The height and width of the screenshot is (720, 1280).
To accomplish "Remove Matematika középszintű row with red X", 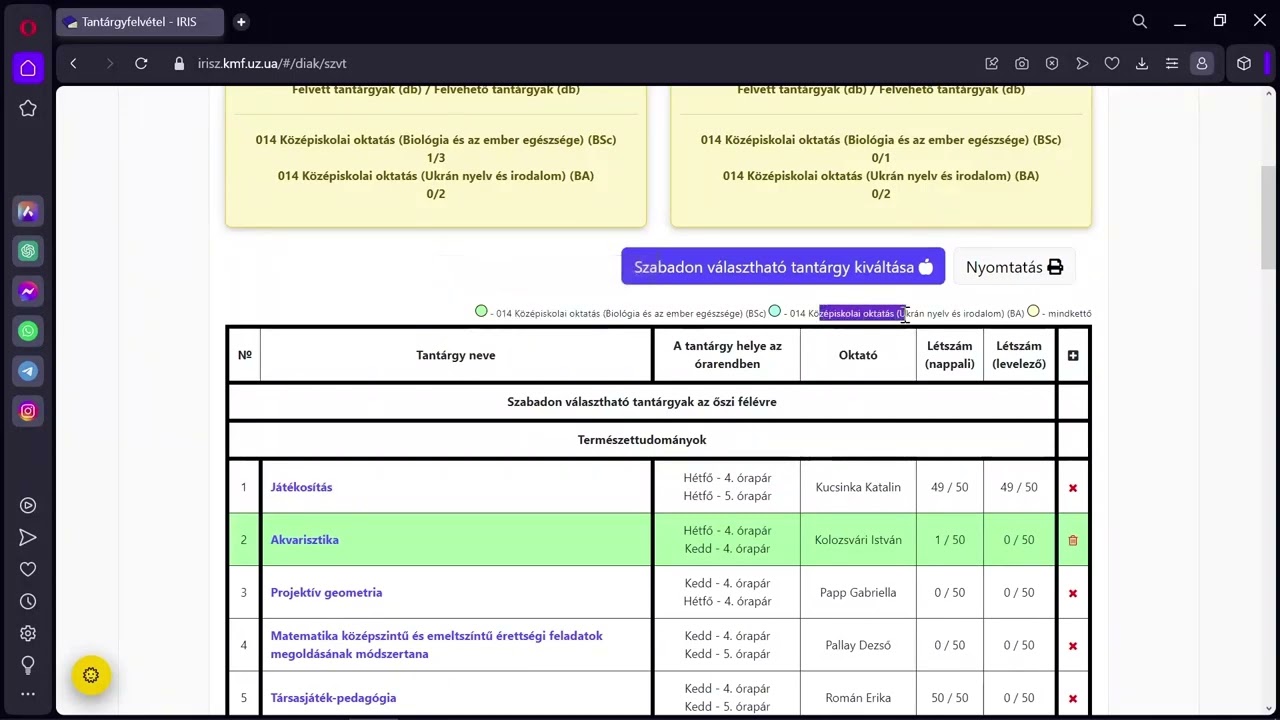I will tap(1073, 646).
